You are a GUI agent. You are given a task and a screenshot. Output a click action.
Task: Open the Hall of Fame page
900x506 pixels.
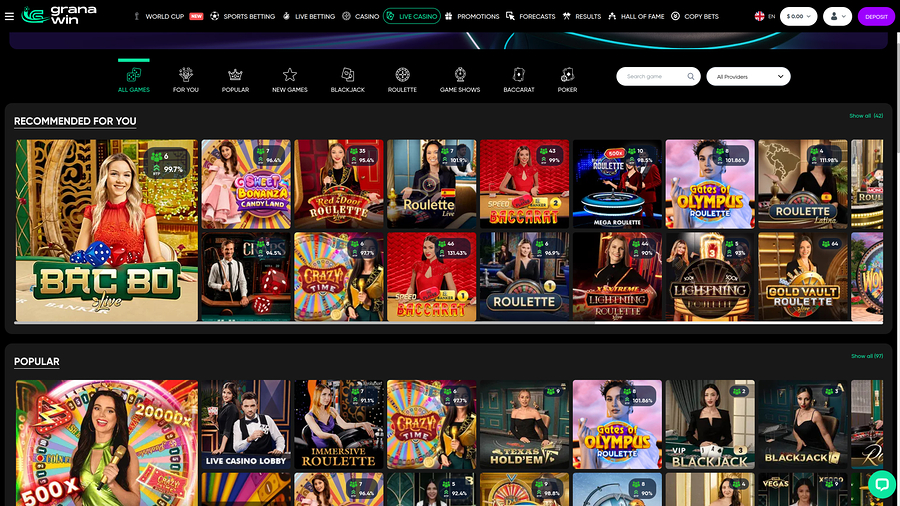(x=636, y=17)
